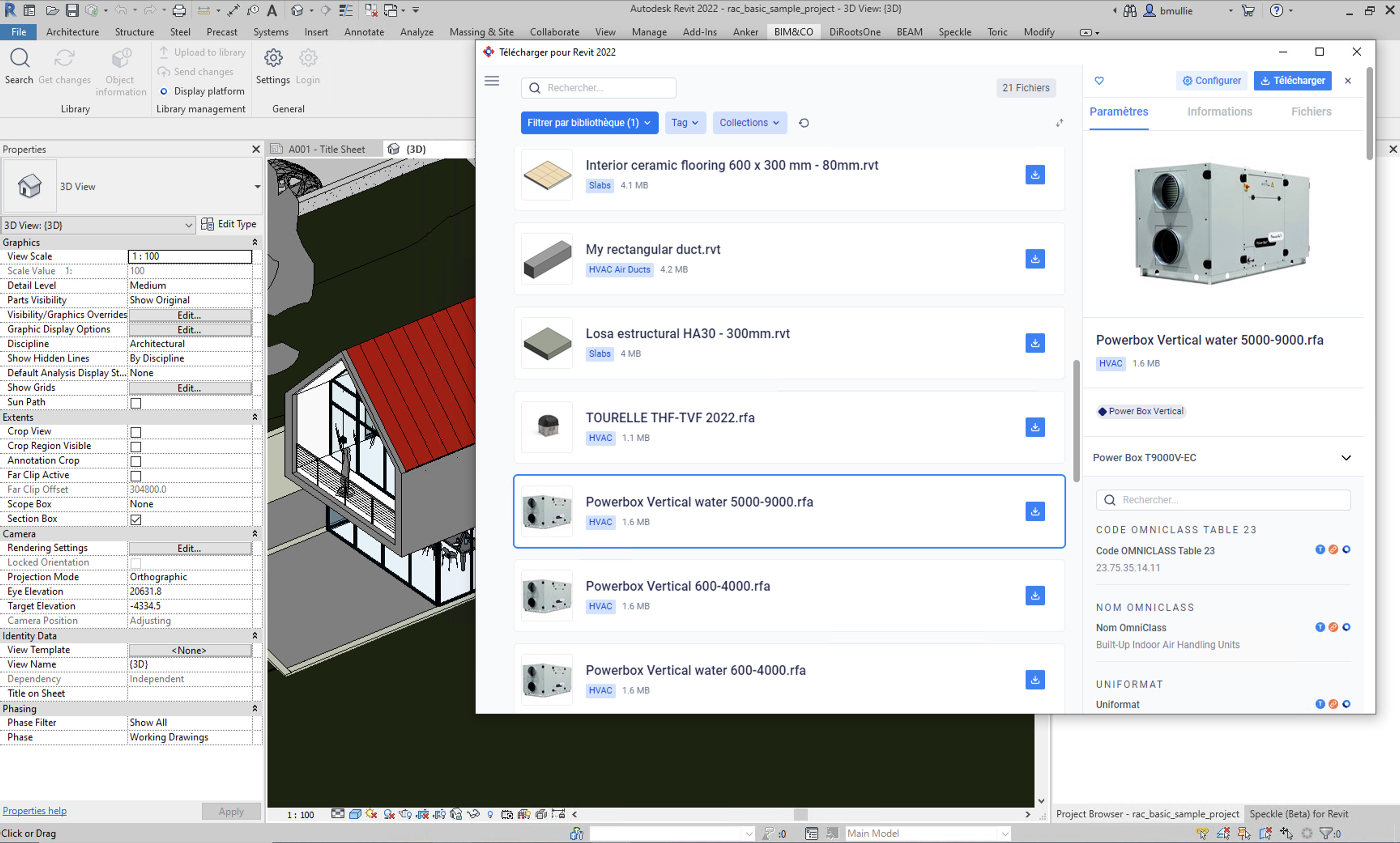Switch to the Speckle (Beta) for Revit panel tab
This screenshot has width=1400, height=843.
[x=1298, y=814]
